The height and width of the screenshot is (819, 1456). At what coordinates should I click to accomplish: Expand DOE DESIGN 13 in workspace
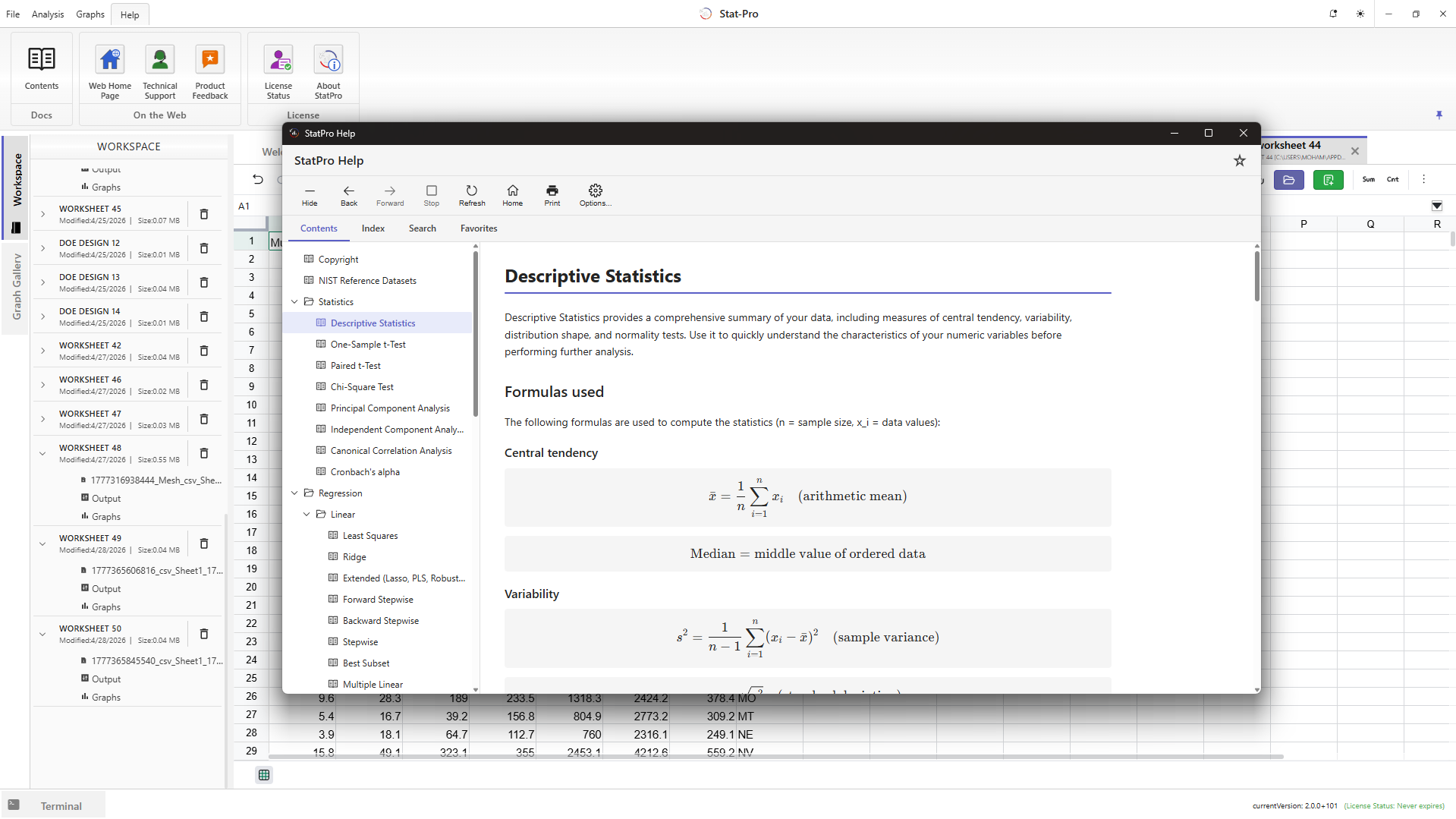tap(42, 282)
